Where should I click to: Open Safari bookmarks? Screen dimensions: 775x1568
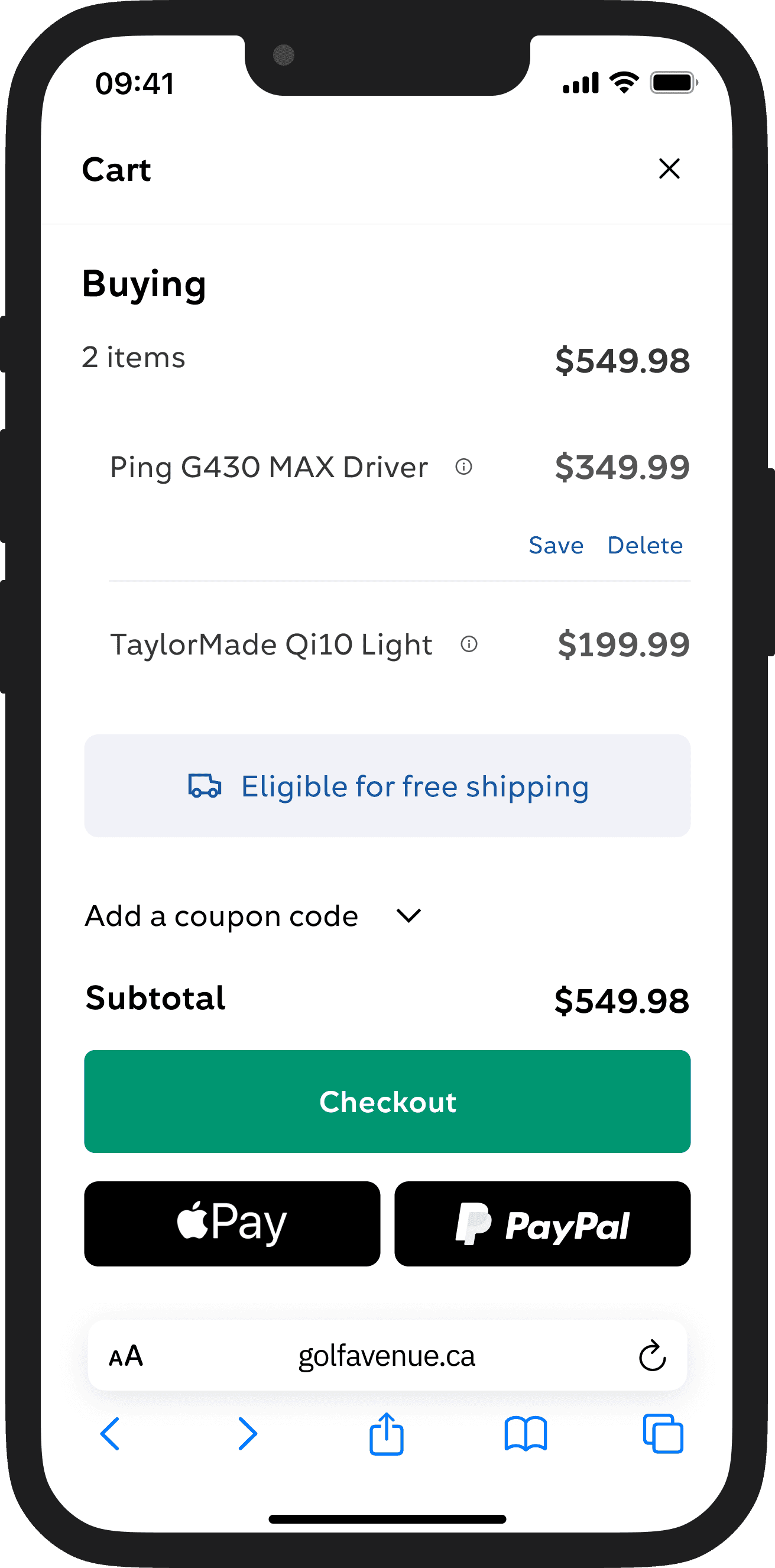tap(526, 1433)
